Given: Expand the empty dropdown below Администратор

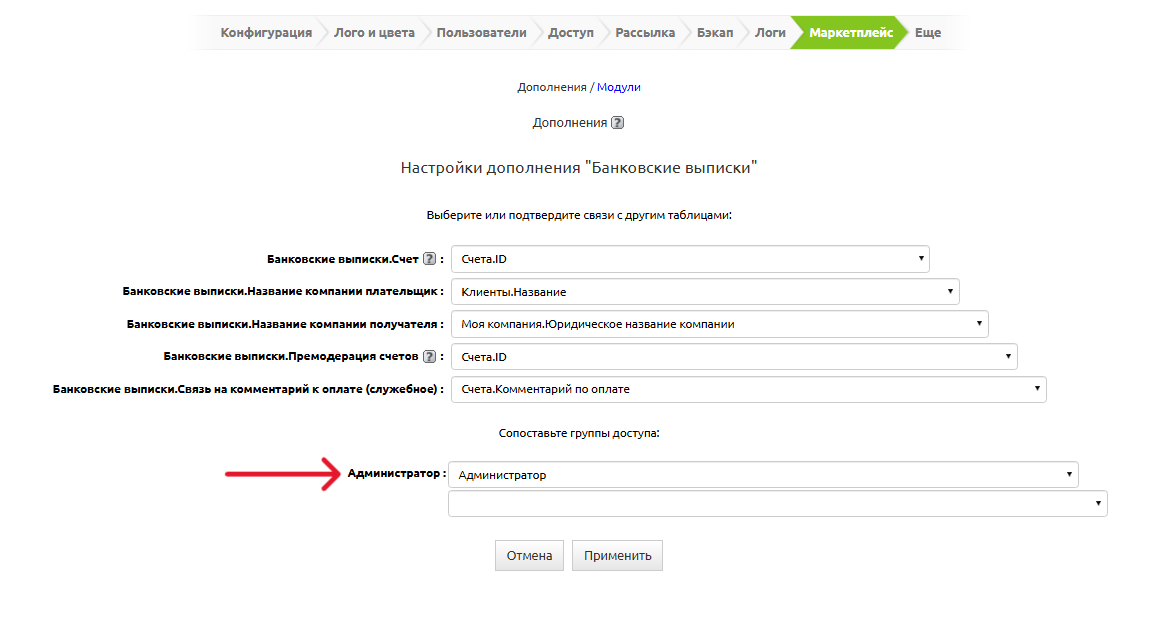Looking at the screenshot, I should (x=778, y=503).
